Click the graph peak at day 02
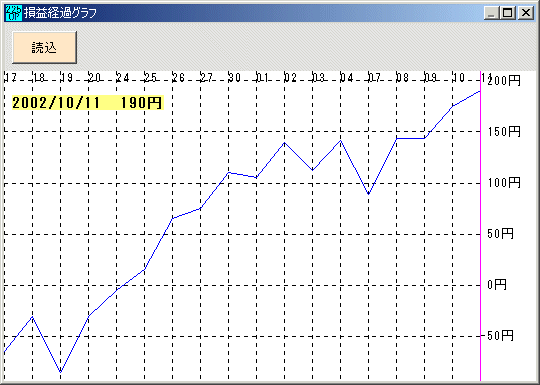This screenshot has height=385, width=540. 284,143
